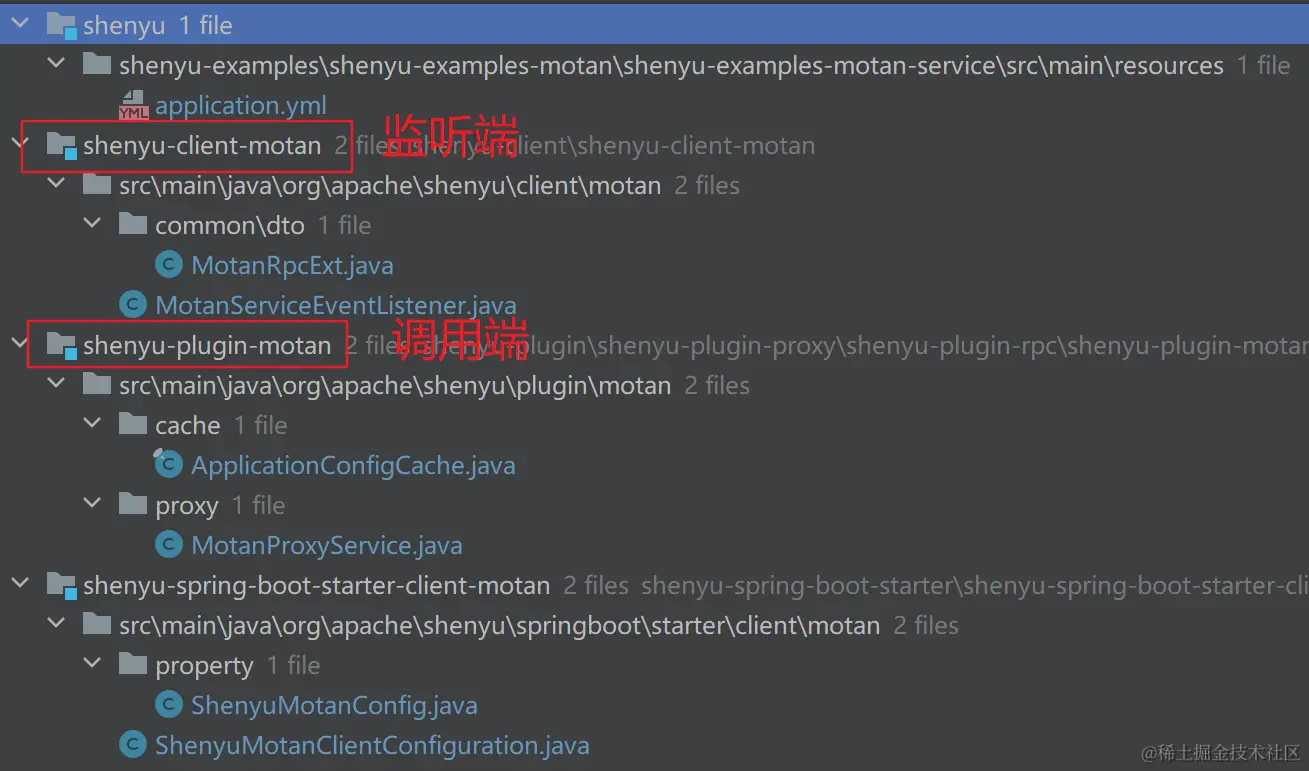This screenshot has height=771, width=1309.
Task: Click class icon of ShenyuMotanConfig.java
Action: tap(169, 705)
